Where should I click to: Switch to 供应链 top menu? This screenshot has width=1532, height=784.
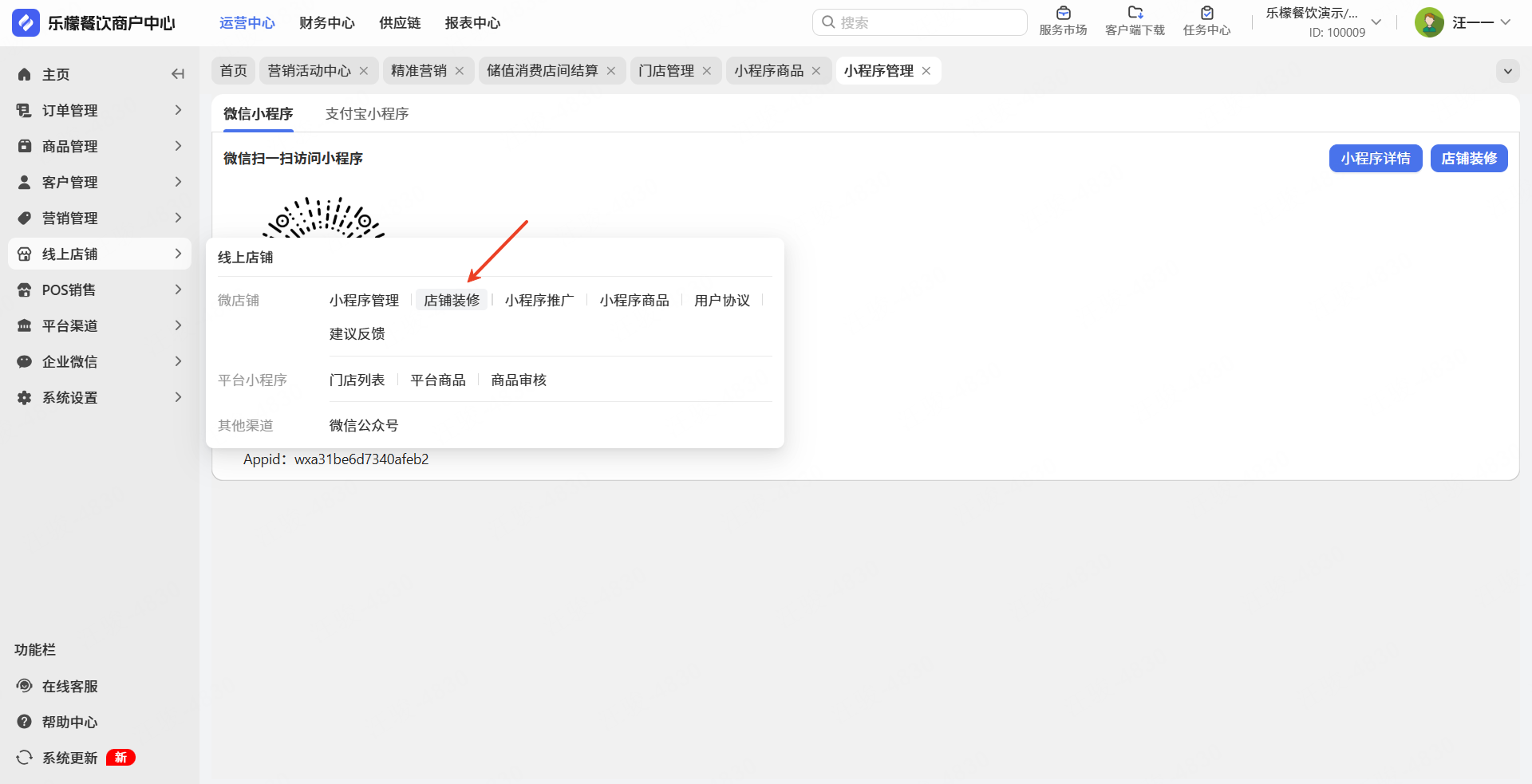point(400,23)
